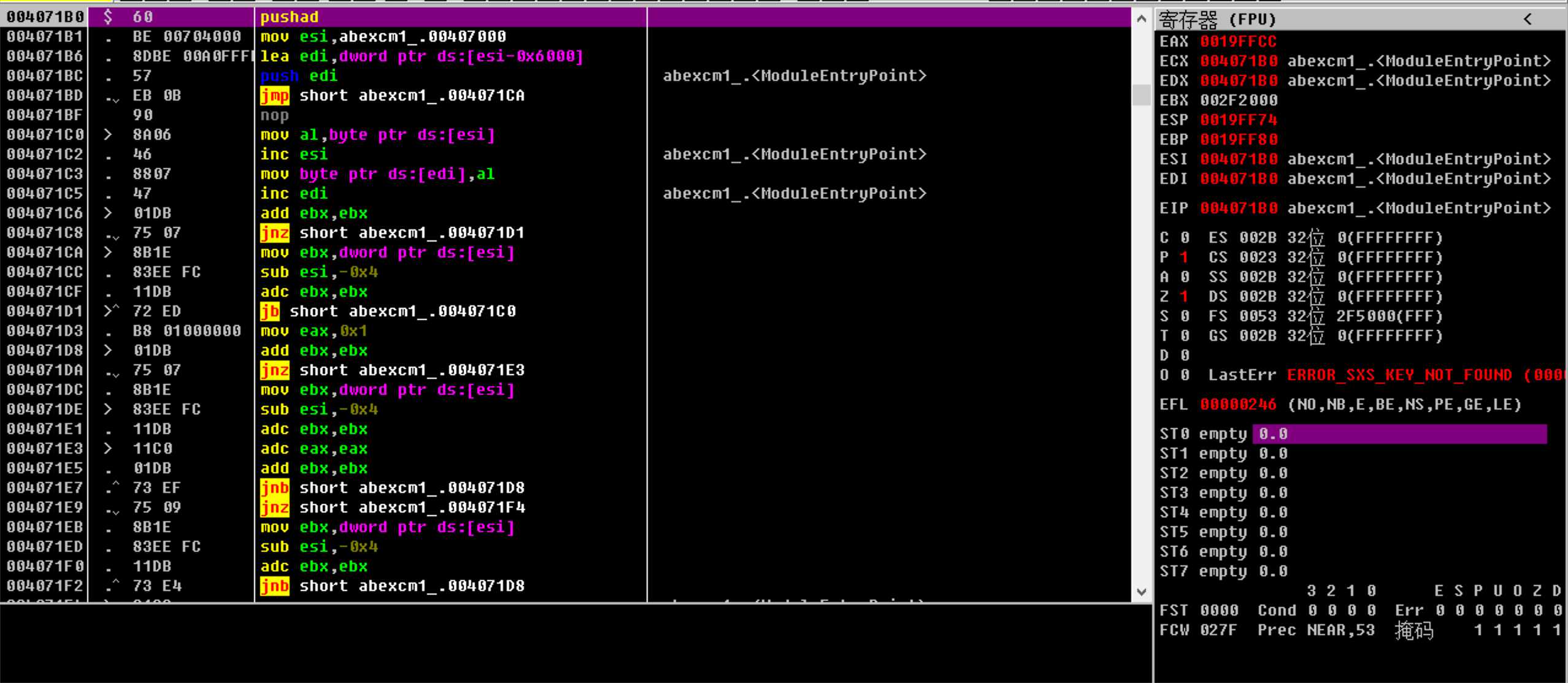Viewport: 1568px width, 683px height.
Task: Click the information pane below disassembly
Action: (575, 643)
